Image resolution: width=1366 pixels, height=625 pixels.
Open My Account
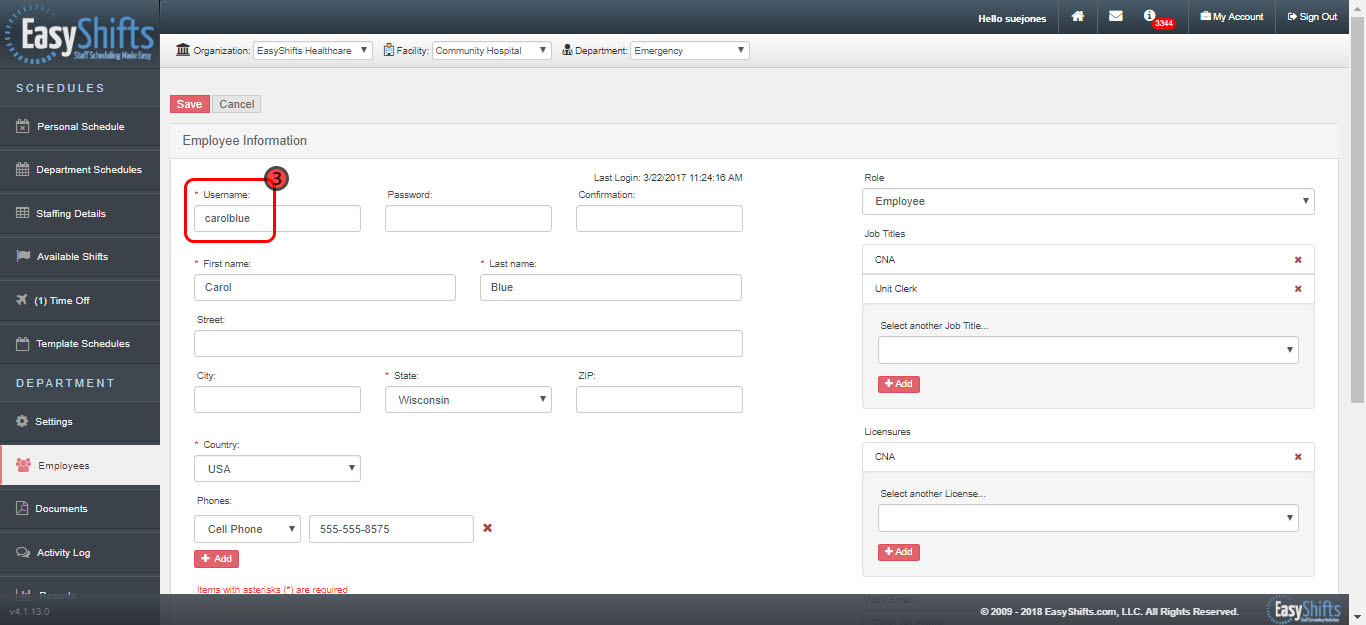point(1232,17)
